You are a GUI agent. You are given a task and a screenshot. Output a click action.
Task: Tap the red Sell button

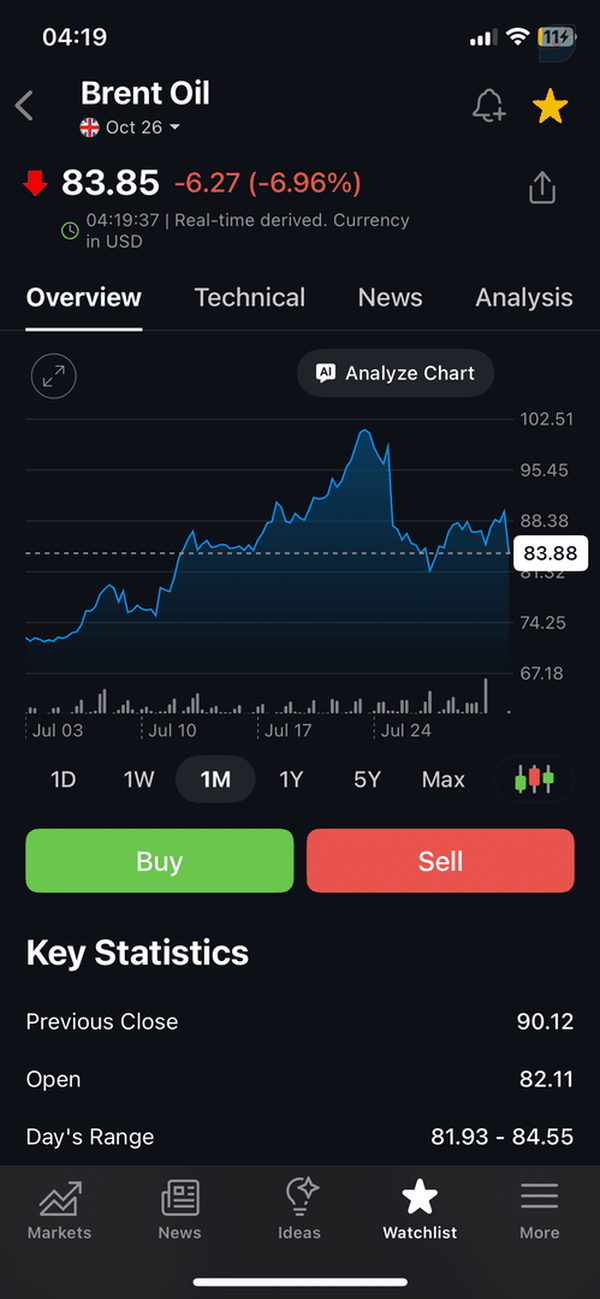441,861
